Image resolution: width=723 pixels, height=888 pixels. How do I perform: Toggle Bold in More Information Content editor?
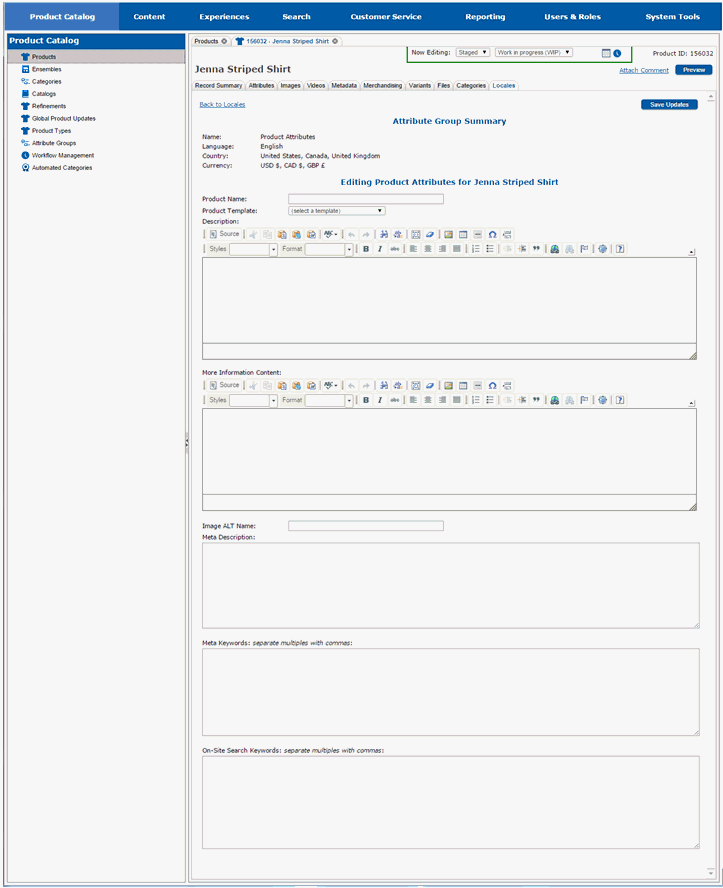pyautogui.click(x=366, y=400)
